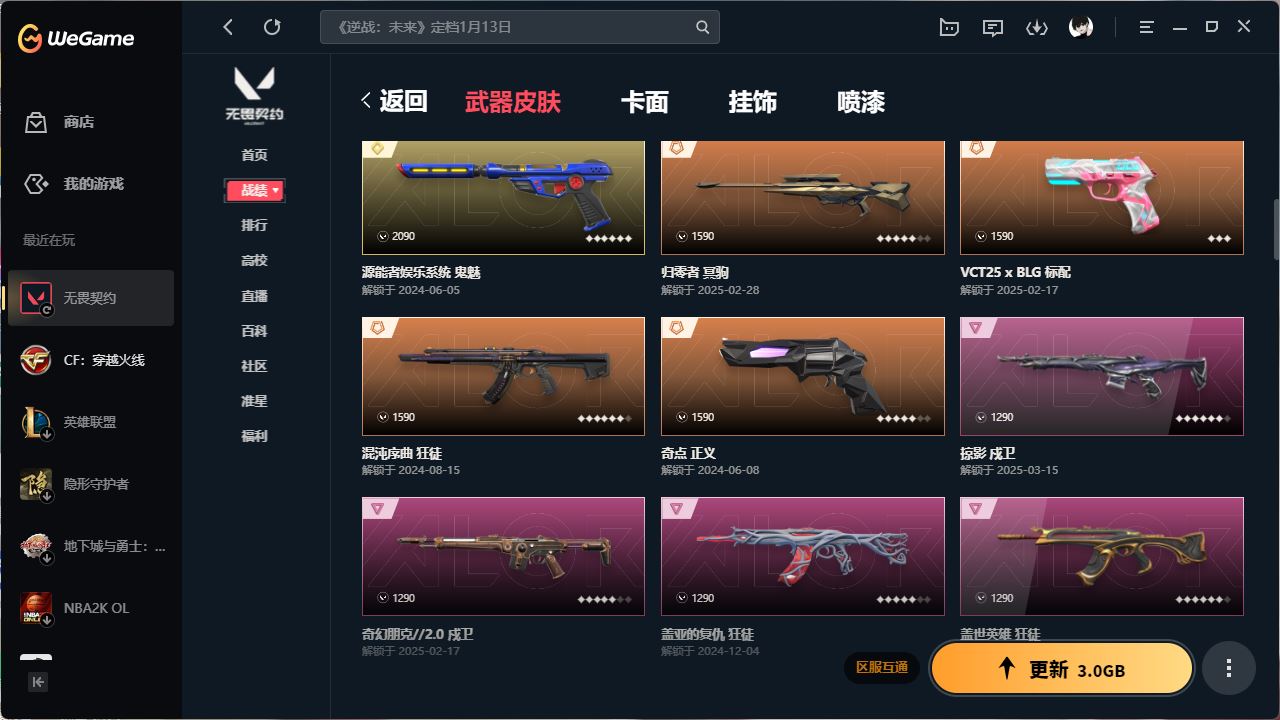Click the browser back arrow icon
This screenshot has width=1280, height=720.
(228, 27)
